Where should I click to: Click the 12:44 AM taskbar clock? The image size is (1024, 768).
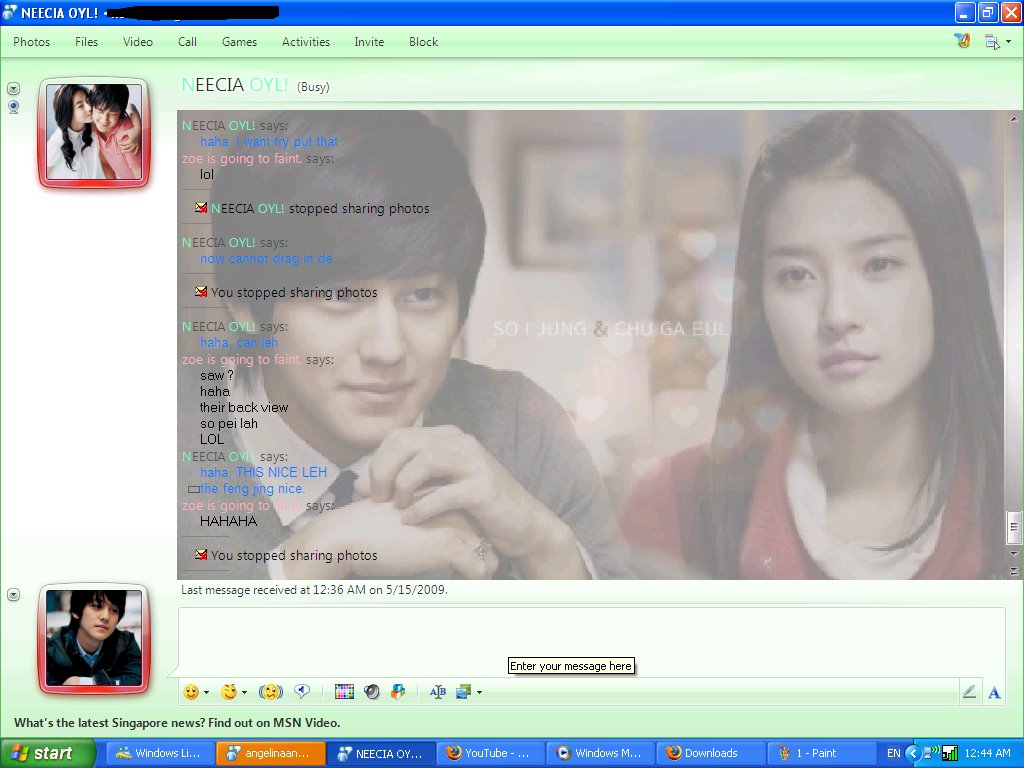pyautogui.click(x=987, y=753)
